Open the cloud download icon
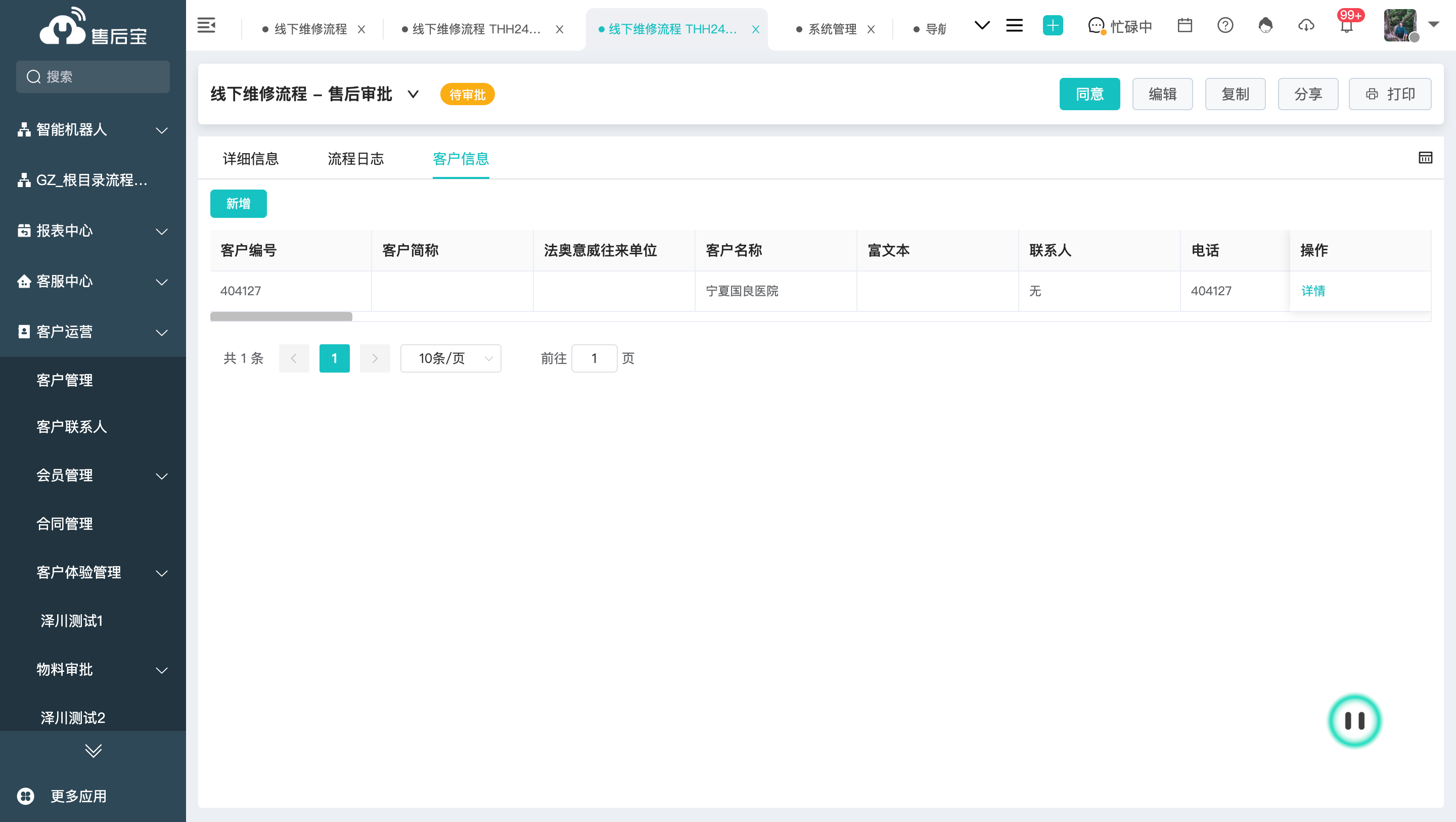Screen dimensions: 1456x822 [1306, 25]
